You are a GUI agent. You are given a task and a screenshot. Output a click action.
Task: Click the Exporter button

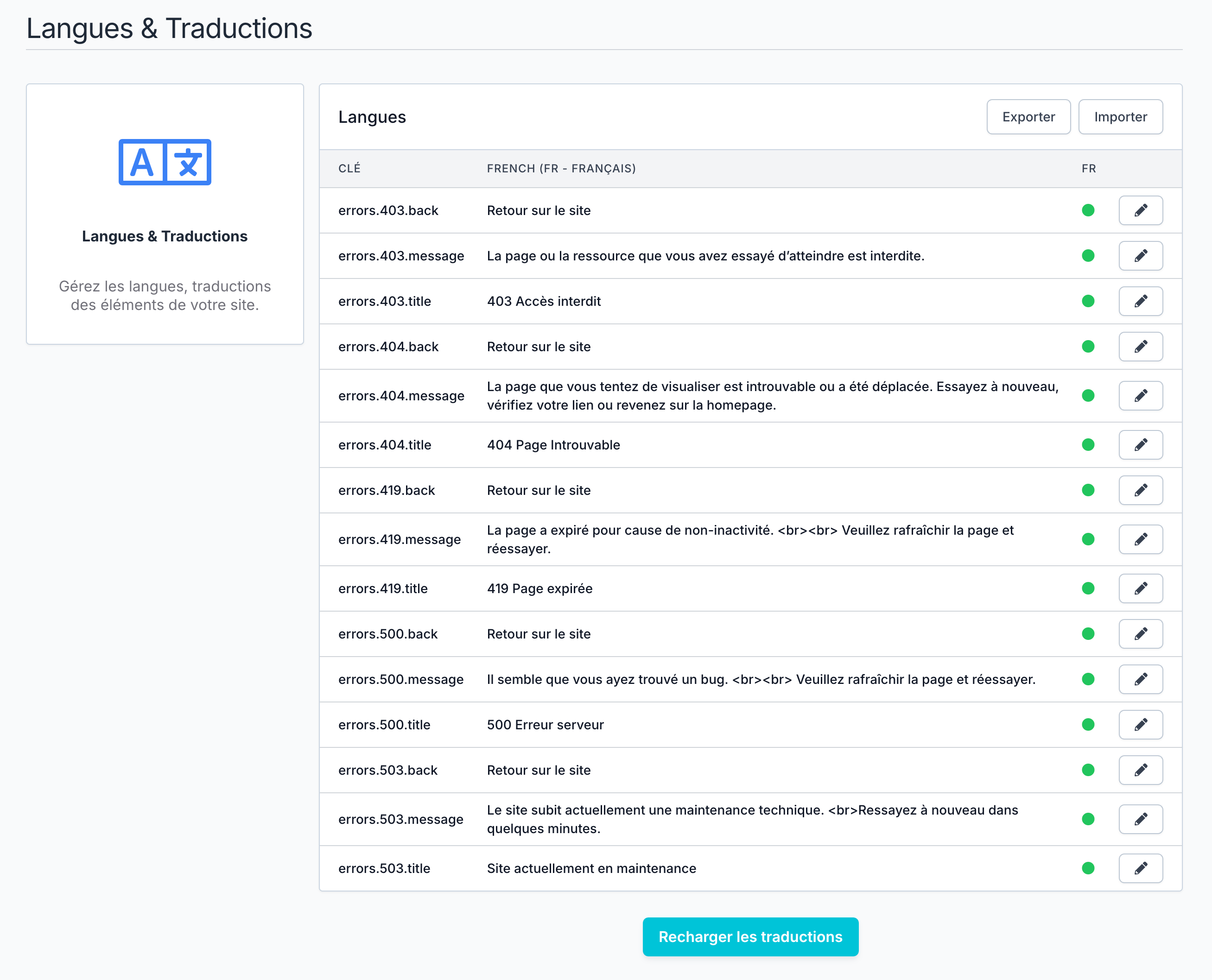[1028, 117]
